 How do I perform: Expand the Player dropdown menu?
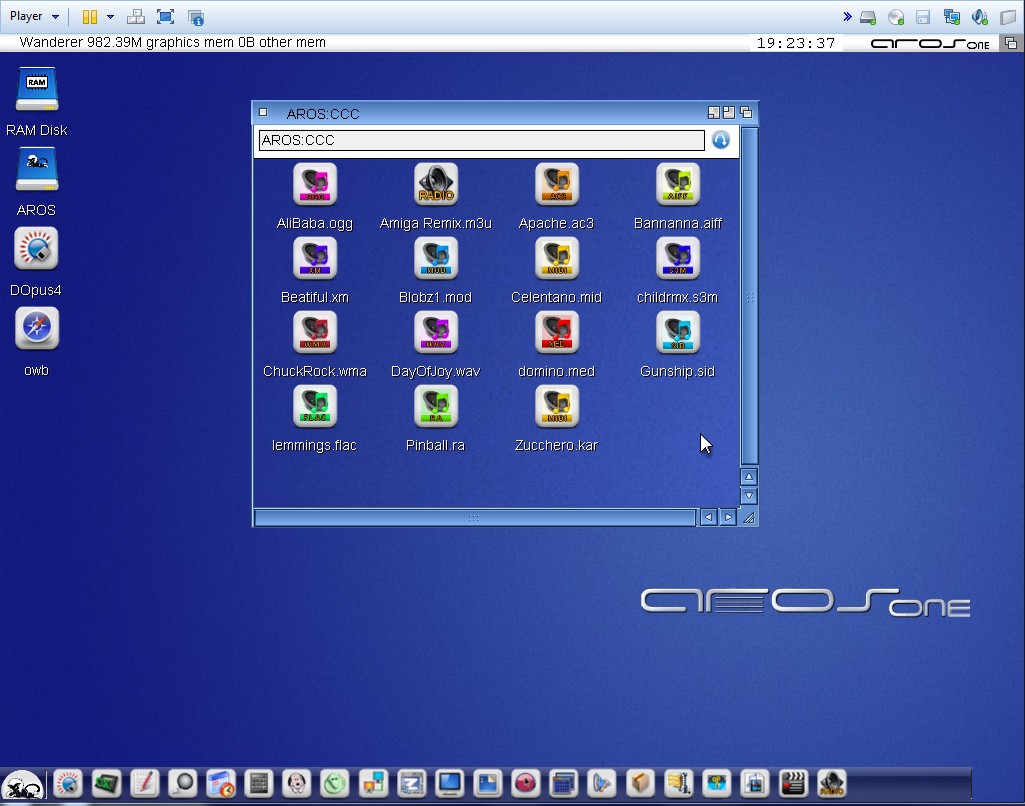pyautogui.click(x=34, y=16)
